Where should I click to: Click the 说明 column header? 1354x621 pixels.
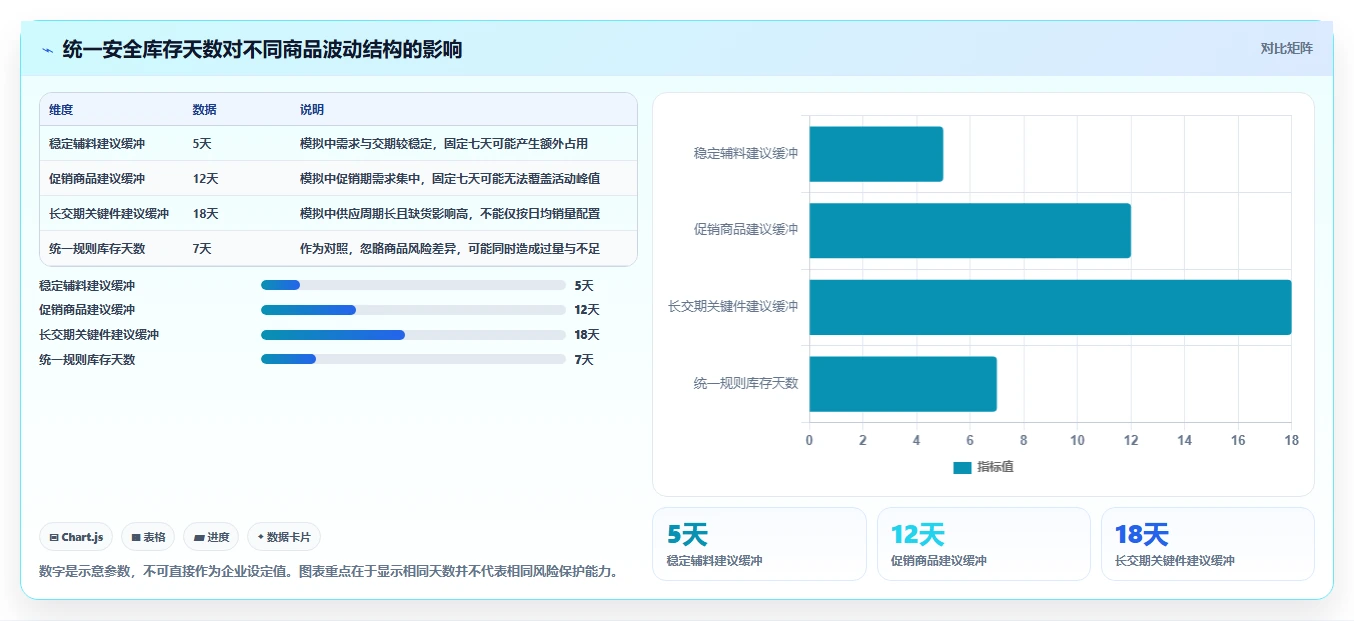pos(312,110)
